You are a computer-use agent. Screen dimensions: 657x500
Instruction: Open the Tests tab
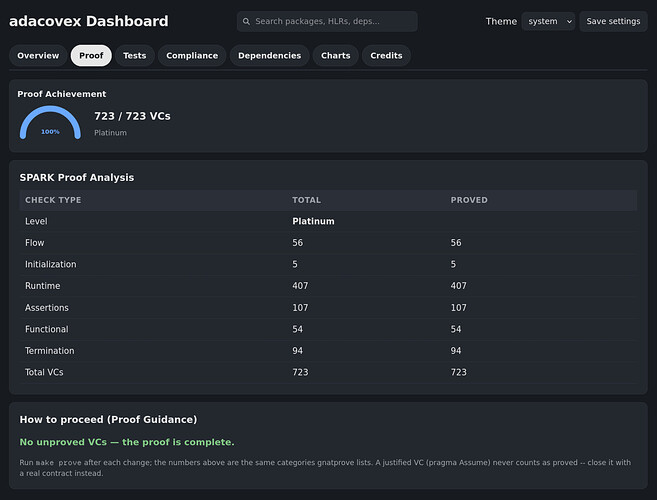coord(135,55)
